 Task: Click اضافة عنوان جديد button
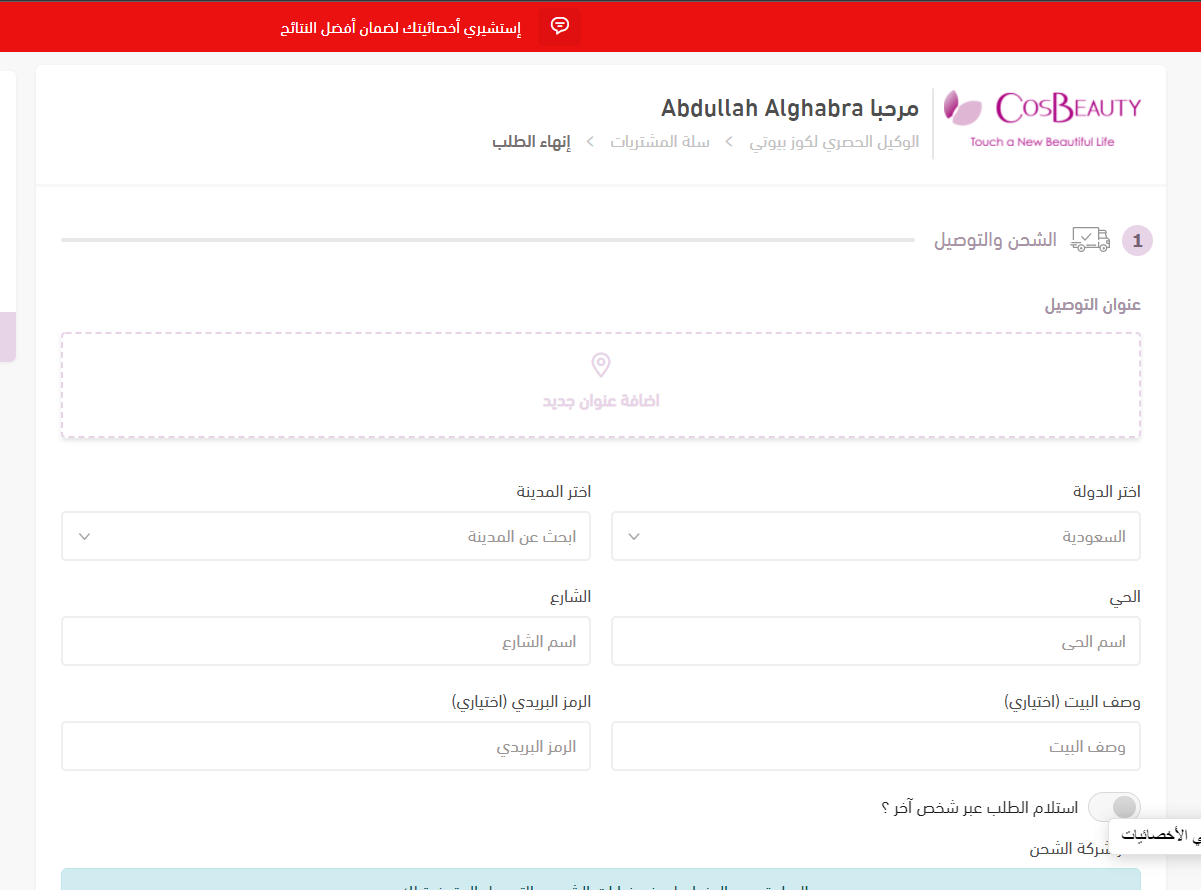click(601, 401)
